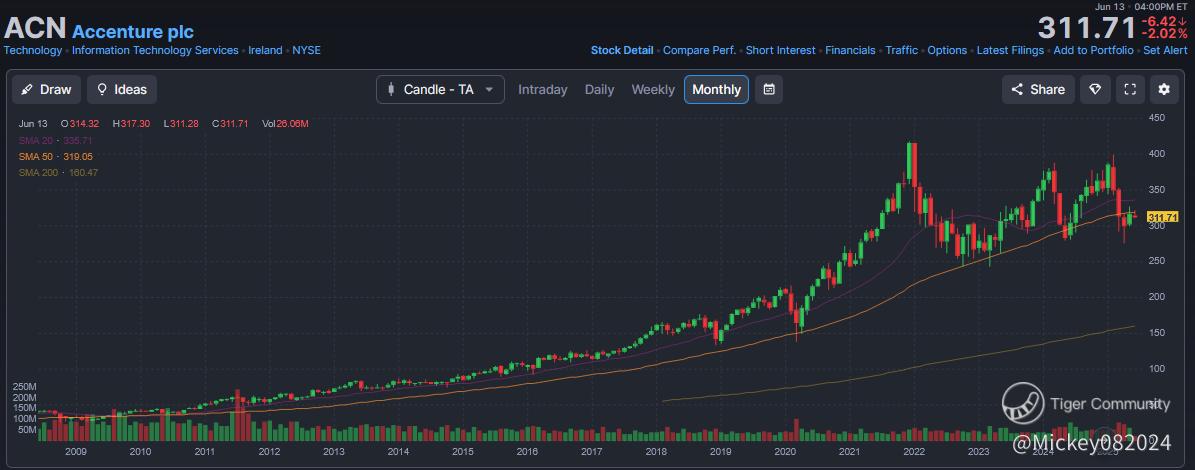Open the Financials section
The width and height of the screenshot is (1195, 470).
click(850, 50)
